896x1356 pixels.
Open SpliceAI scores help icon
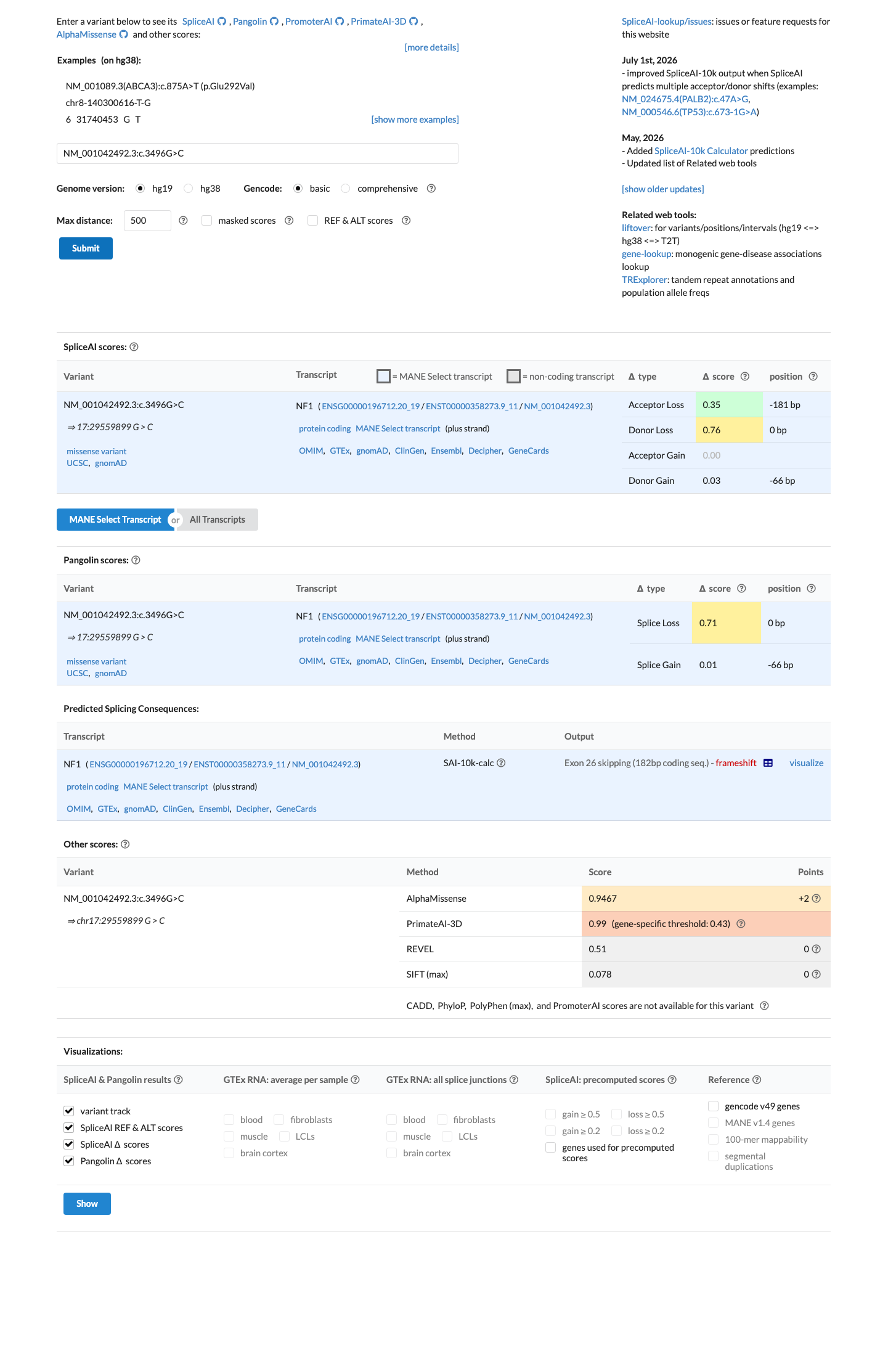tap(134, 347)
